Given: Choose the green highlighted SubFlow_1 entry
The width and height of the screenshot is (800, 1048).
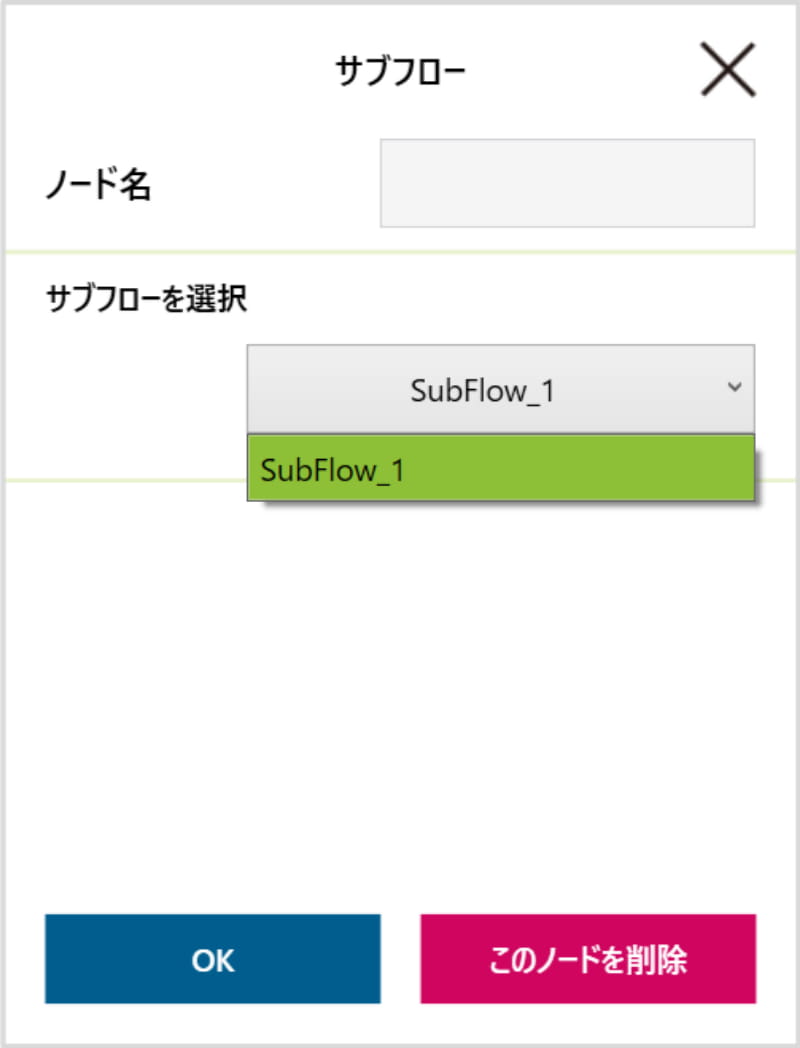Looking at the screenshot, I should pyautogui.click(x=500, y=468).
